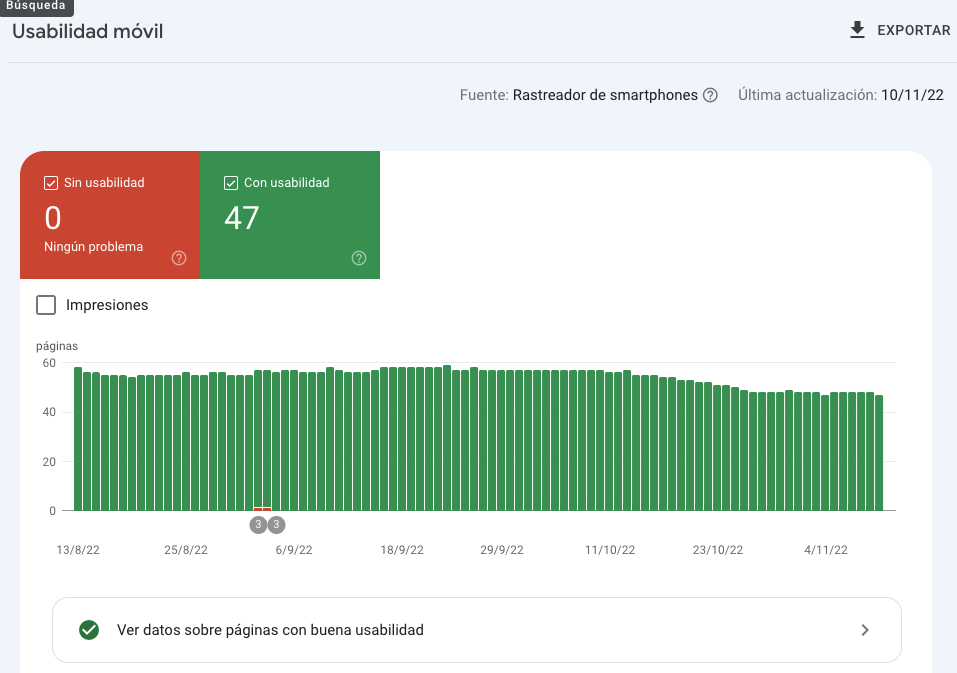
Task: Click the help icon on Con usabilidad card
Action: click(x=359, y=258)
